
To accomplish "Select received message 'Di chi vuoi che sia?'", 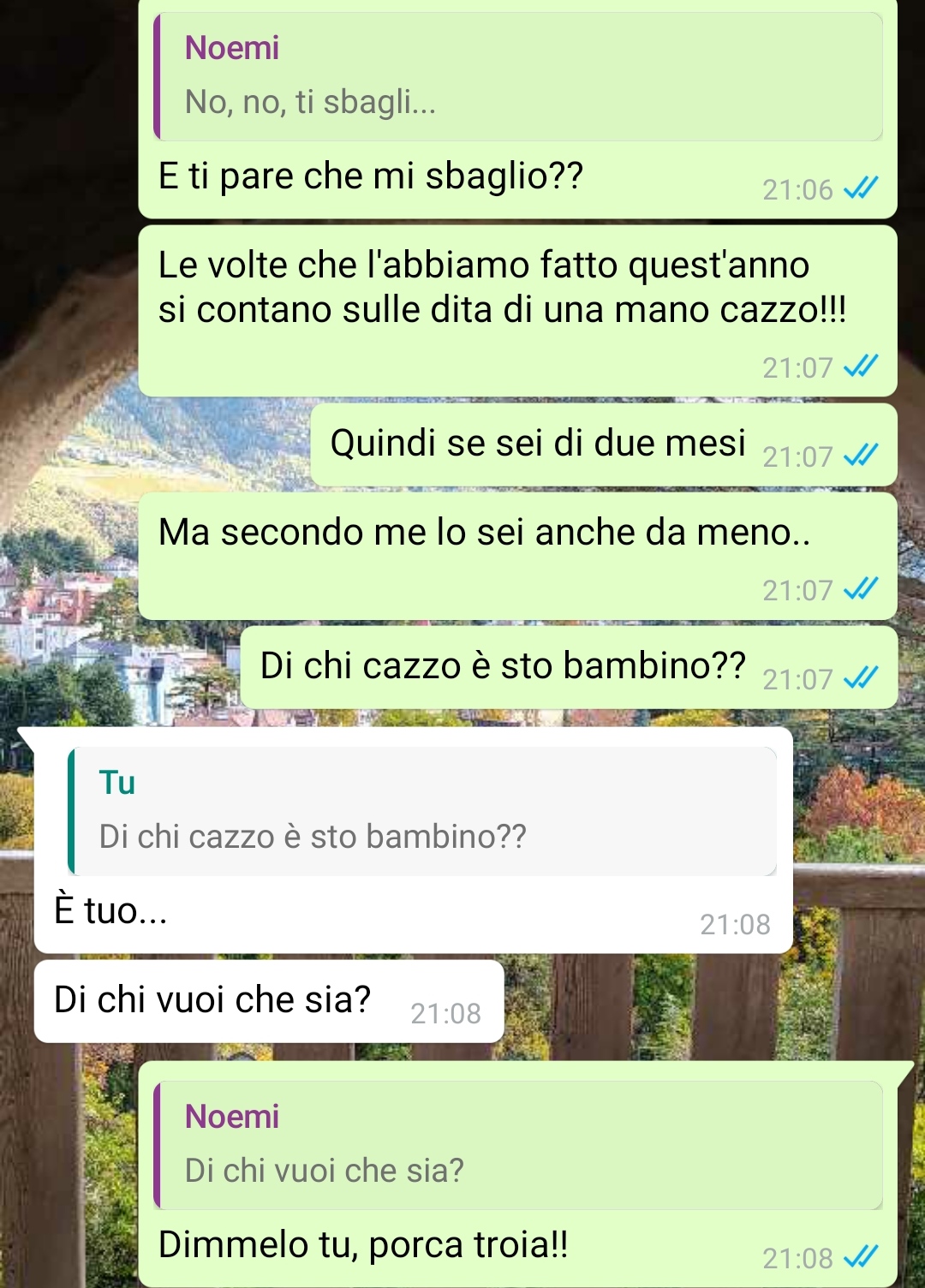I will [x=269, y=1001].
